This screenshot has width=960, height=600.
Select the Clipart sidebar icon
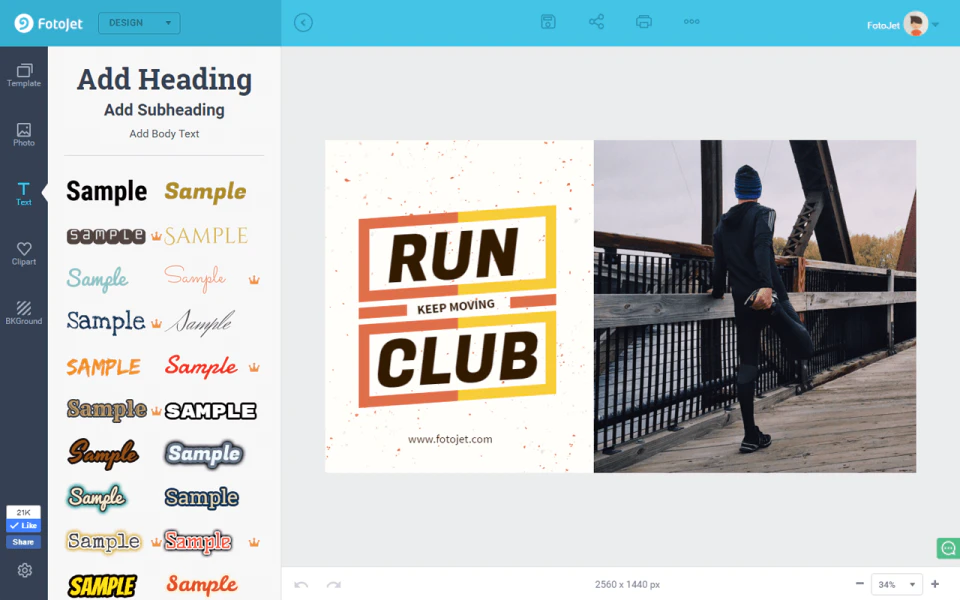coord(23,253)
